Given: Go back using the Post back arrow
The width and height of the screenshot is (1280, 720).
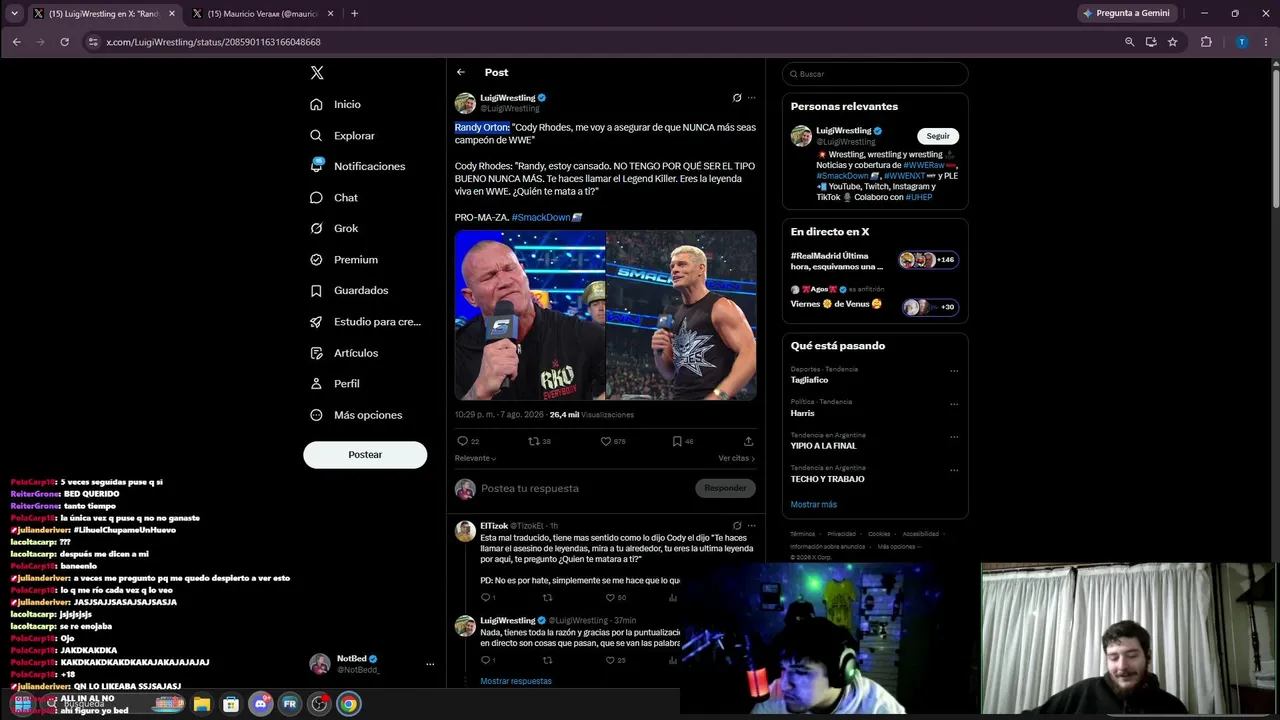Looking at the screenshot, I should [x=461, y=72].
